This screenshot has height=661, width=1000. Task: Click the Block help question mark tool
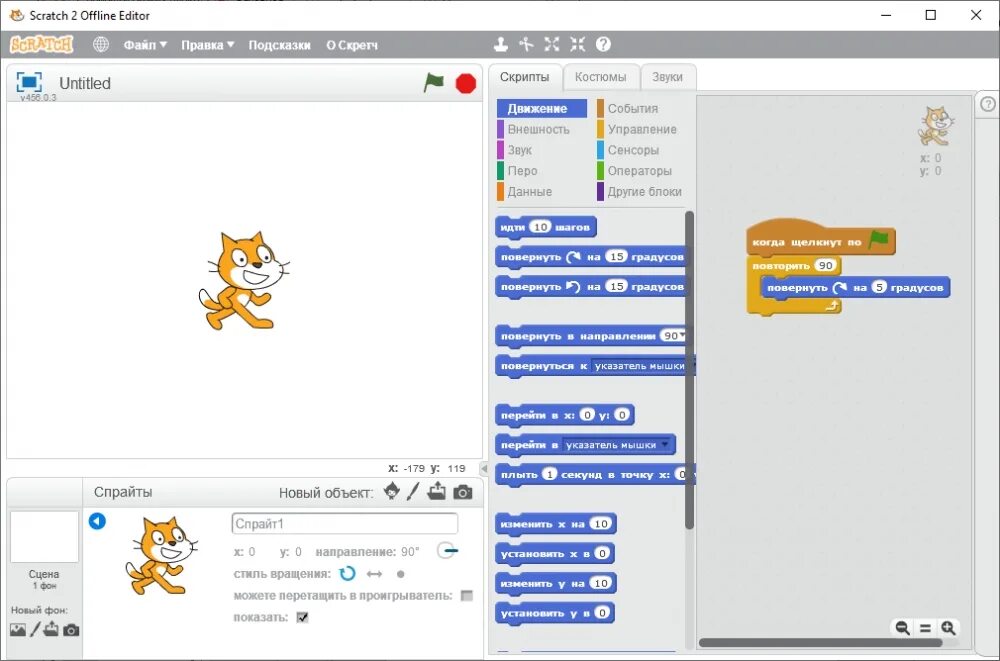pyautogui.click(x=603, y=44)
